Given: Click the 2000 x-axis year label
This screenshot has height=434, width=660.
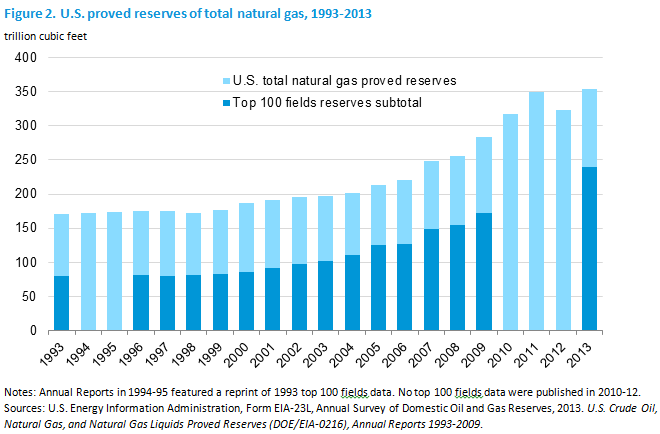Looking at the screenshot, I should click(x=236, y=354).
